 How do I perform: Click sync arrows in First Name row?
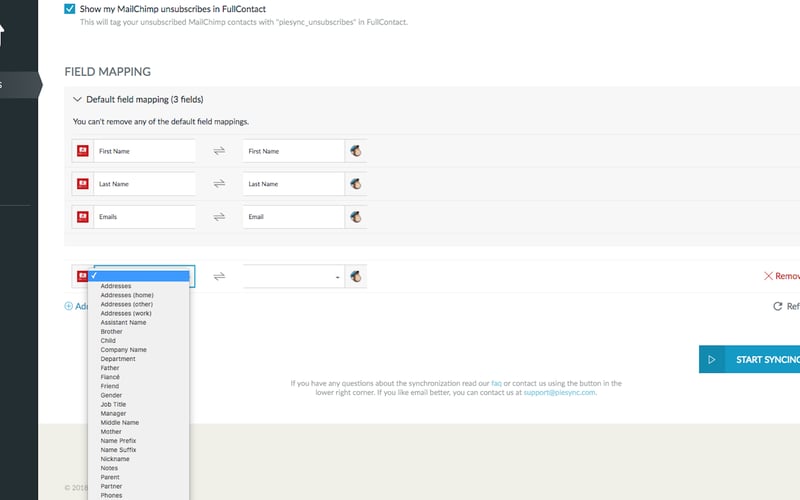point(219,151)
